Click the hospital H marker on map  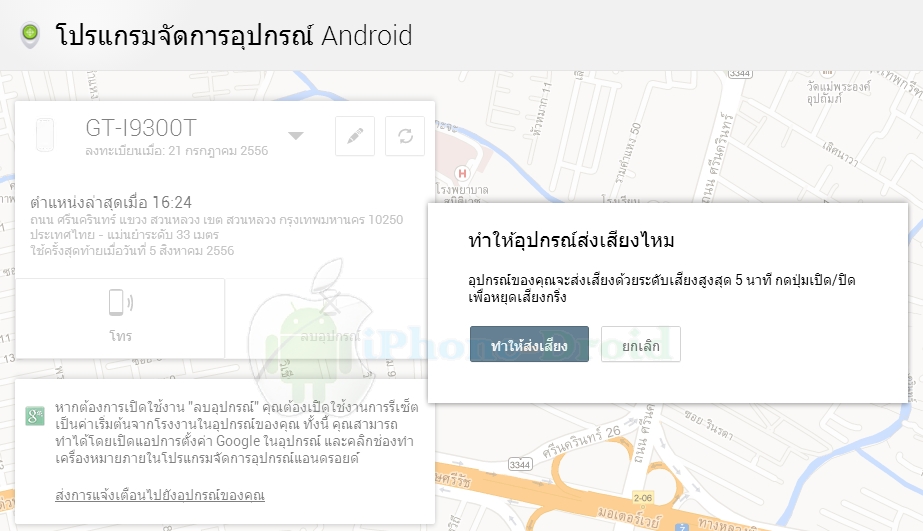point(462,173)
